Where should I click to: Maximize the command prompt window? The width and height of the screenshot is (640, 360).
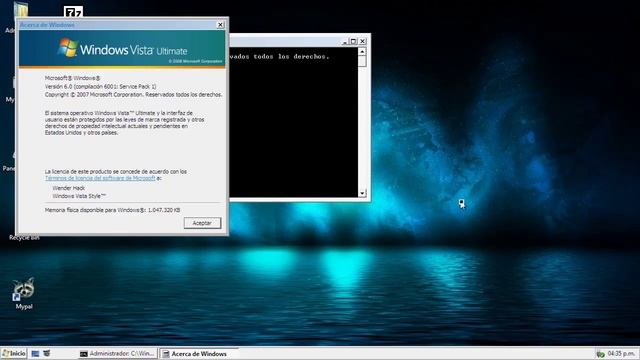[353, 41]
